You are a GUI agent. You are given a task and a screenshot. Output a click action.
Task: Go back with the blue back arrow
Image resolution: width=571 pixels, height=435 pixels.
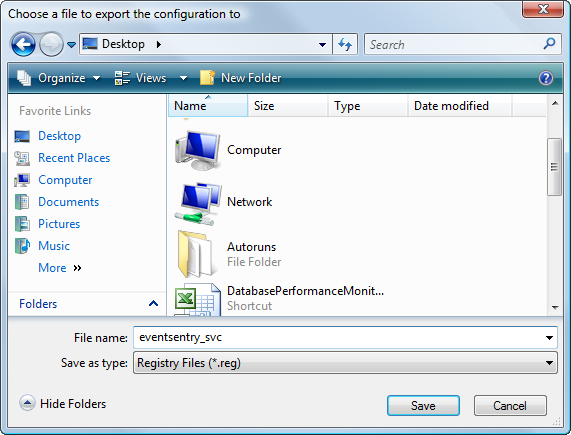point(23,44)
